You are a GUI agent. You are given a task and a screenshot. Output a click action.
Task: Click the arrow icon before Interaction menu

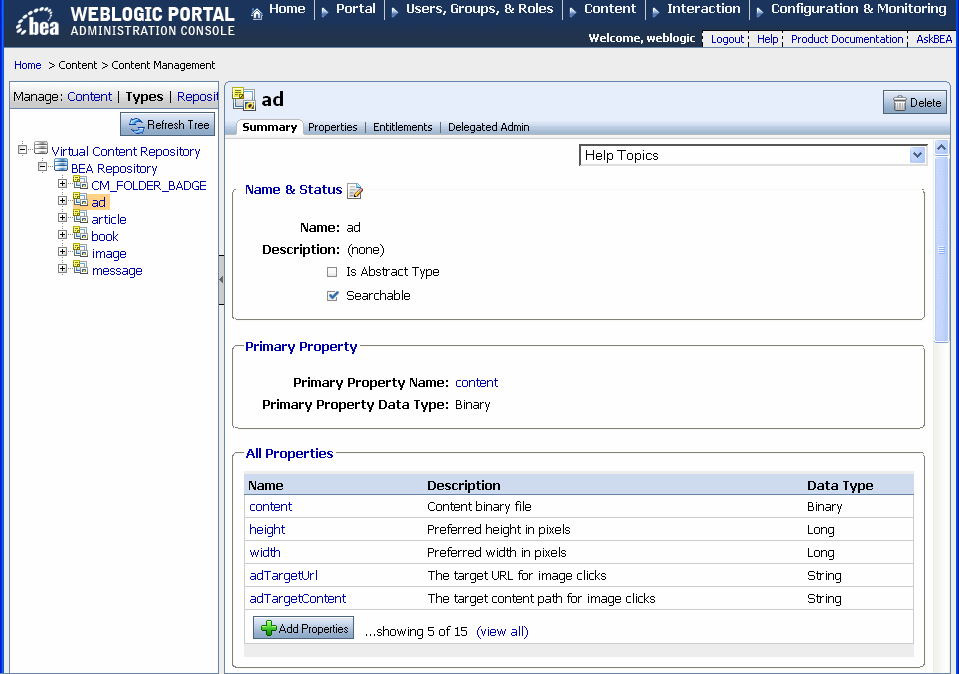click(x=656, y=12)
